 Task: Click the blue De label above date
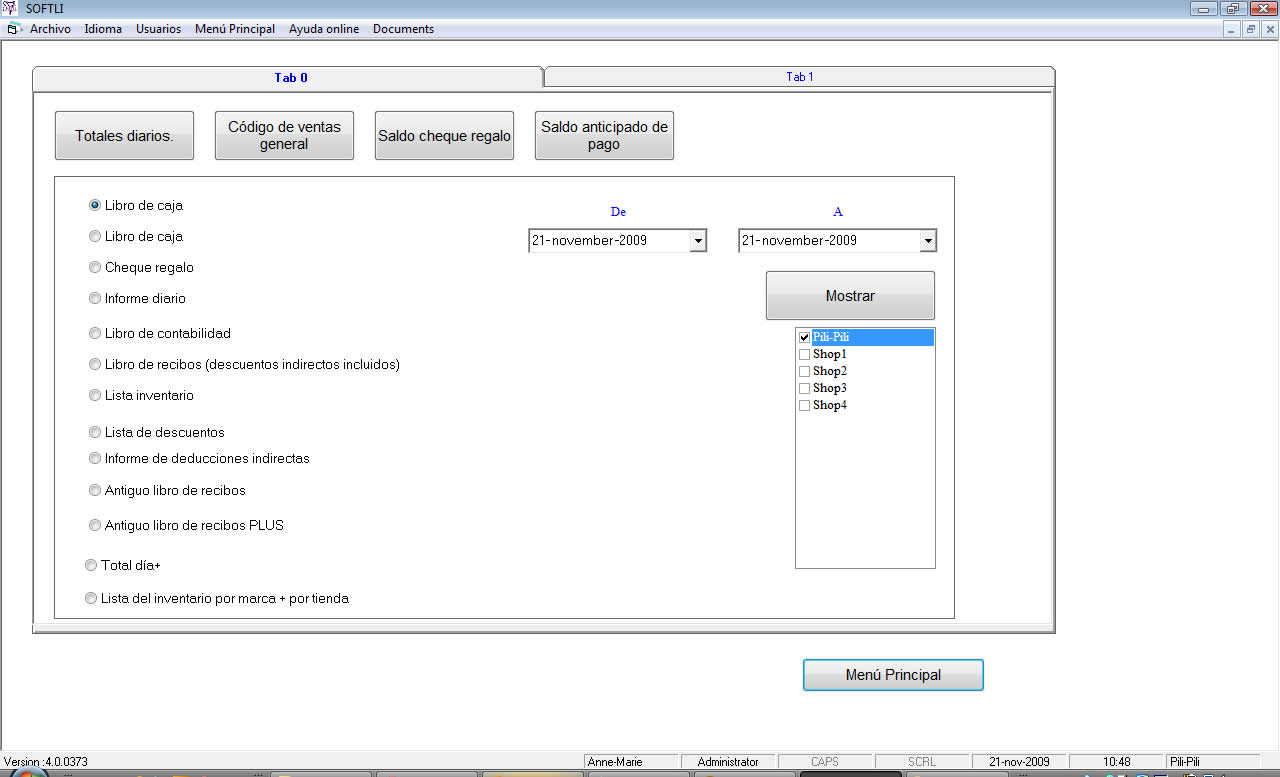[x=618, y=212]
